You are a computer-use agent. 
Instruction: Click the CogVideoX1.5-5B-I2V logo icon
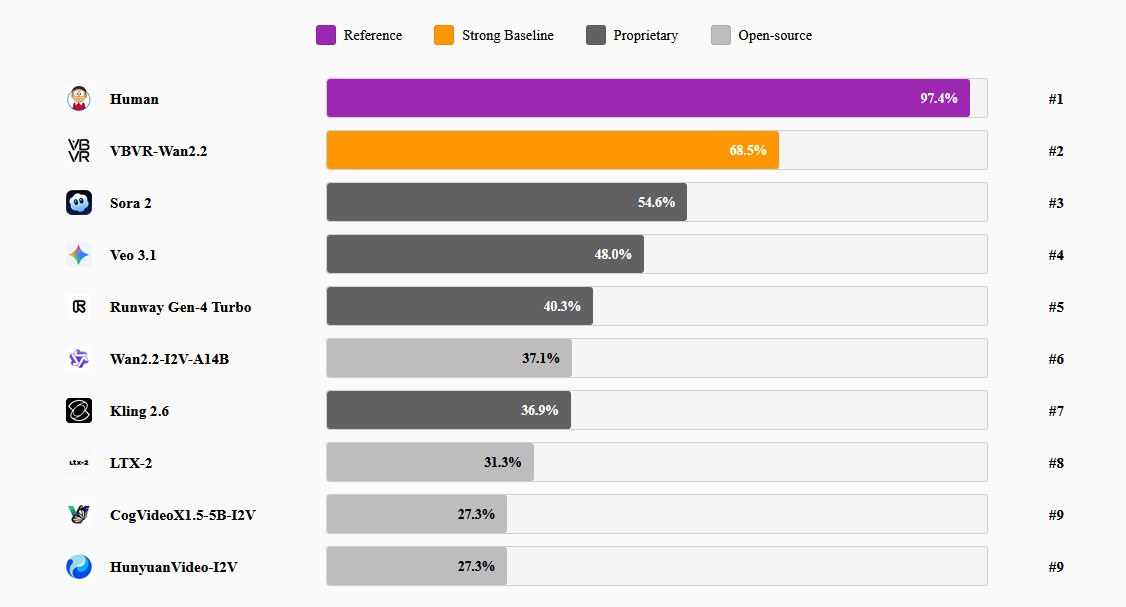[x=79, y=515]
